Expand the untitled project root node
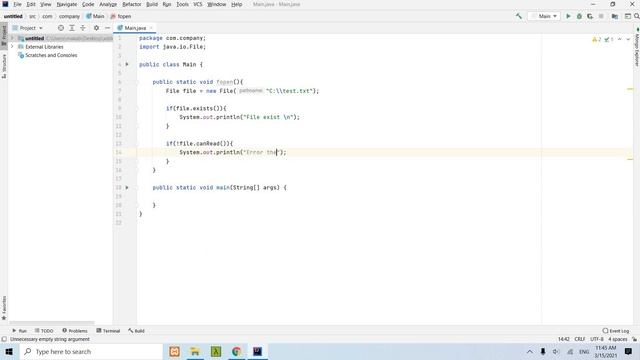 pyautogui.click(x=12, y=38)
